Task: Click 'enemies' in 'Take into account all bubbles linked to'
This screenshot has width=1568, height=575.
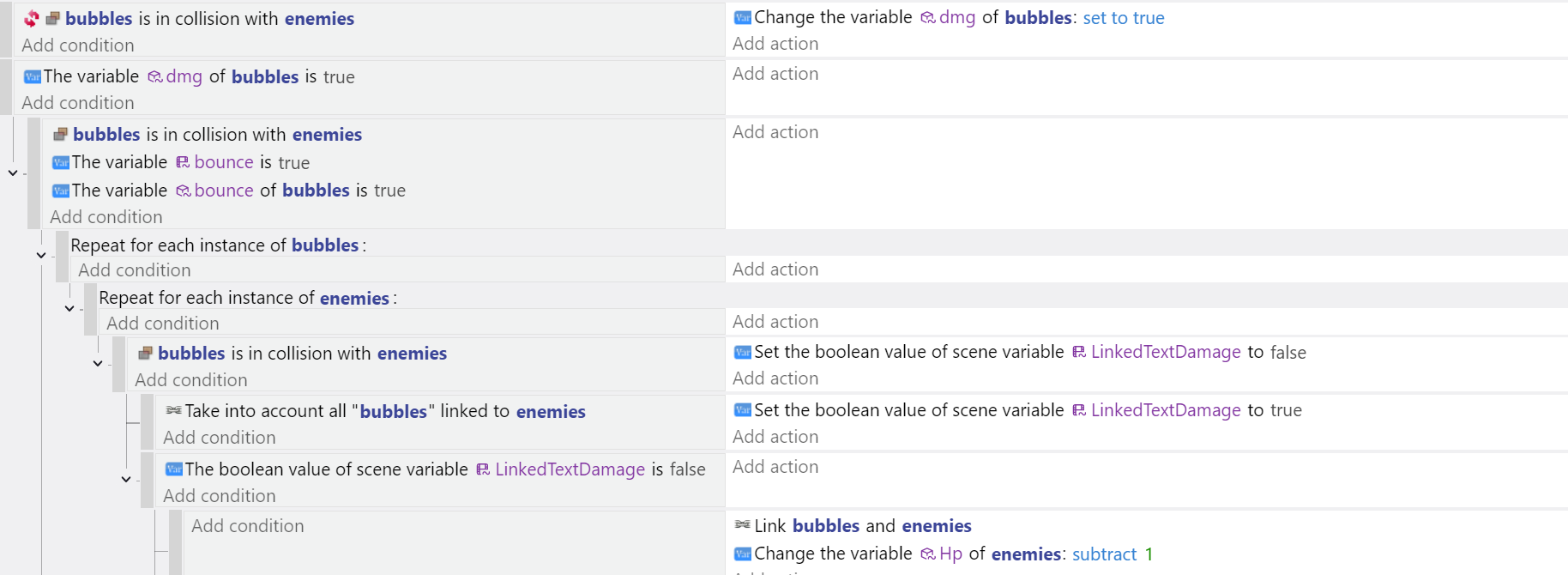Action: tap(551, 412)
